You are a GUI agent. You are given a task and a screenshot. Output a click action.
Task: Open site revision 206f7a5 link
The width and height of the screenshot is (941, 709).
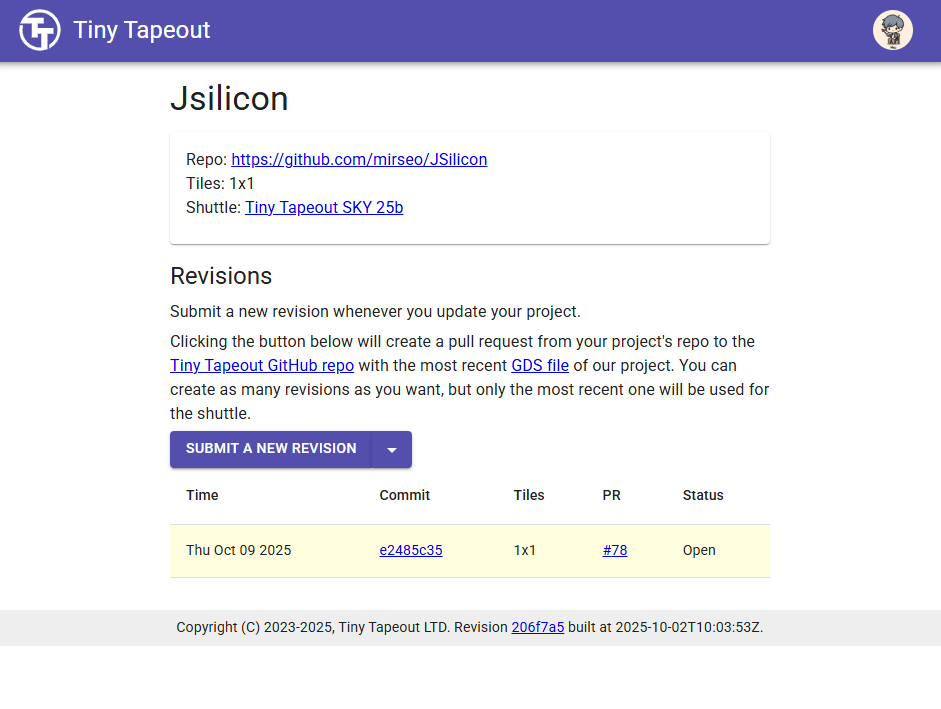tap(537, 627)
